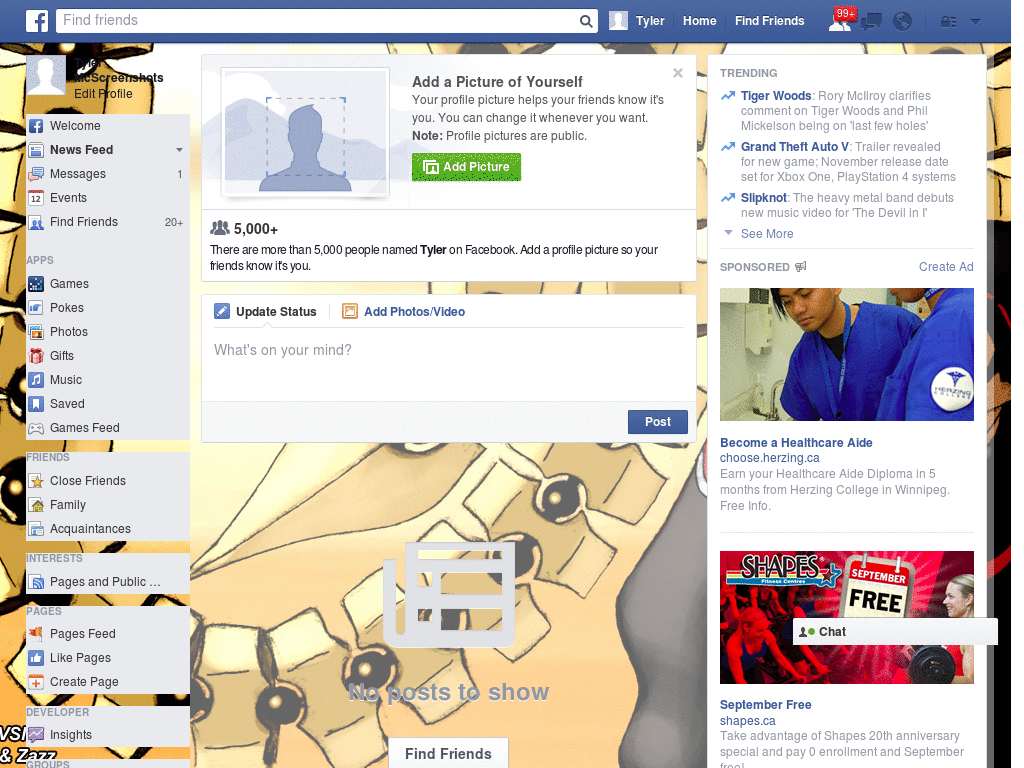Click the Add a Picture silhouette placeholder

[306, 131]
